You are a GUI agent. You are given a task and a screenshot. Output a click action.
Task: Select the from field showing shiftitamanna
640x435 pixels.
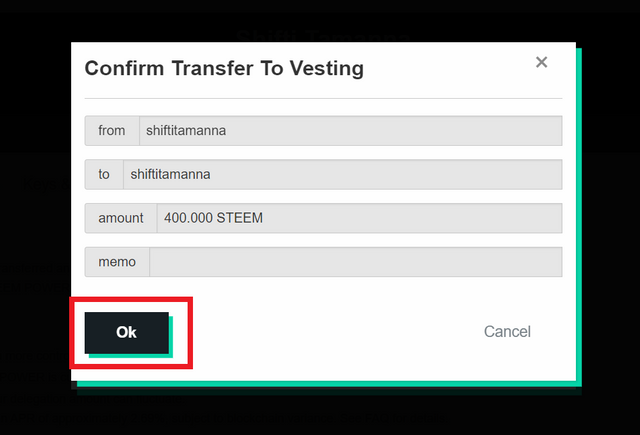tap(351, 131)
